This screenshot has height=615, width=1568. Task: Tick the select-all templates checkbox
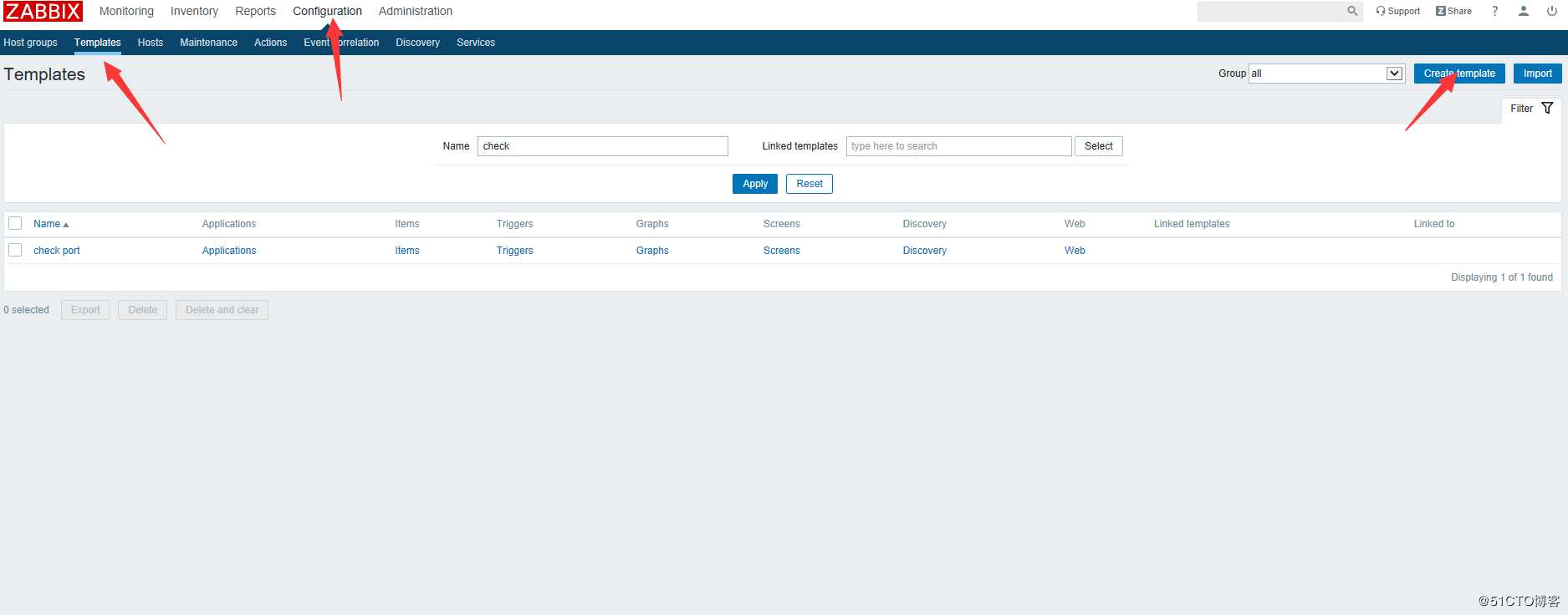coord(15,223)
